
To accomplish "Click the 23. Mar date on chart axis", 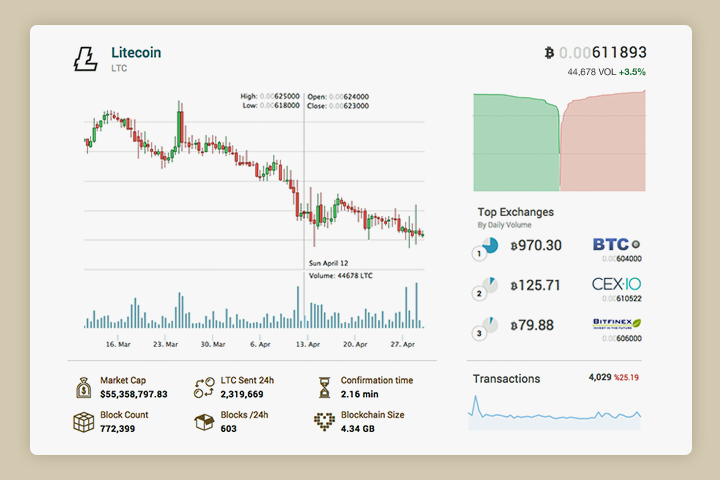I will click(165, 344).
